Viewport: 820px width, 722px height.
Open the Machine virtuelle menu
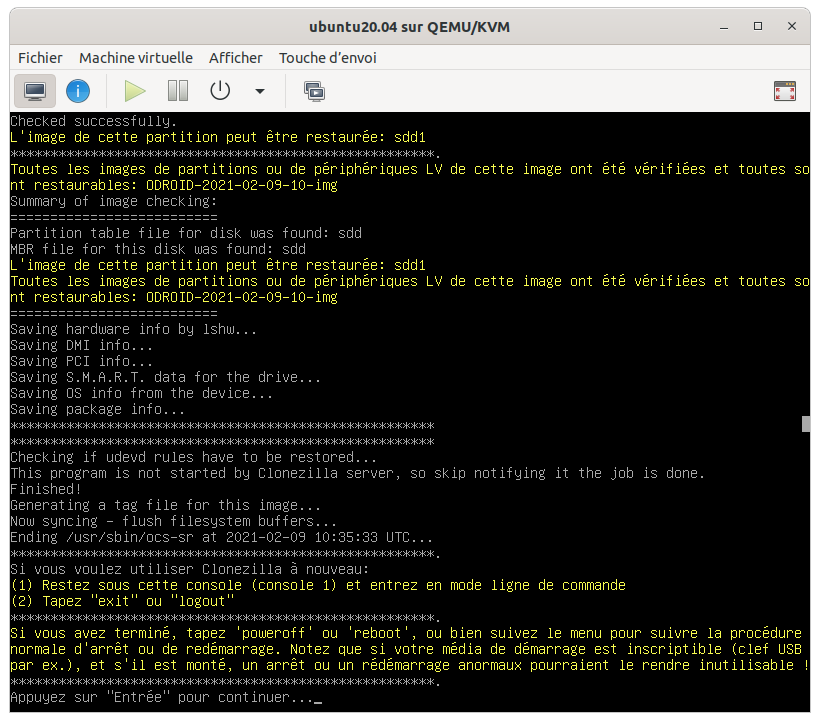point(136,58)
